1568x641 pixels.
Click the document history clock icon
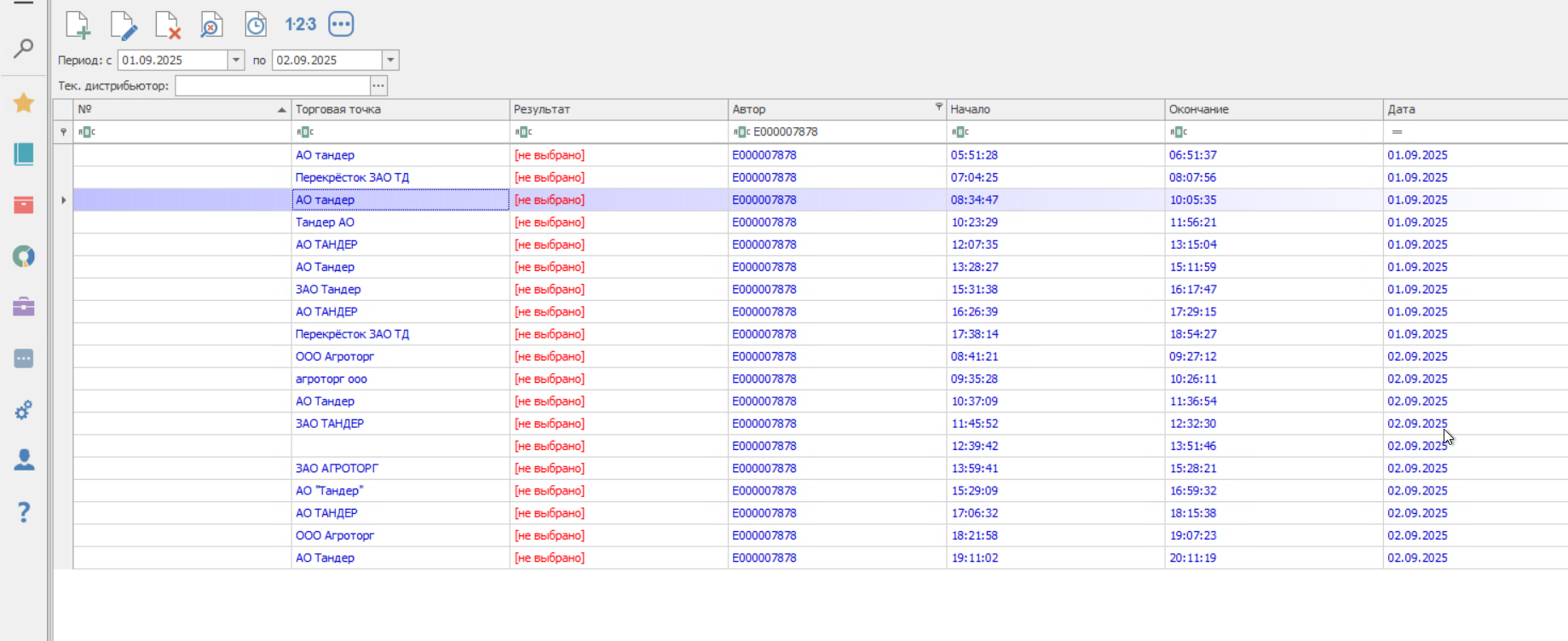pos(256,25)
